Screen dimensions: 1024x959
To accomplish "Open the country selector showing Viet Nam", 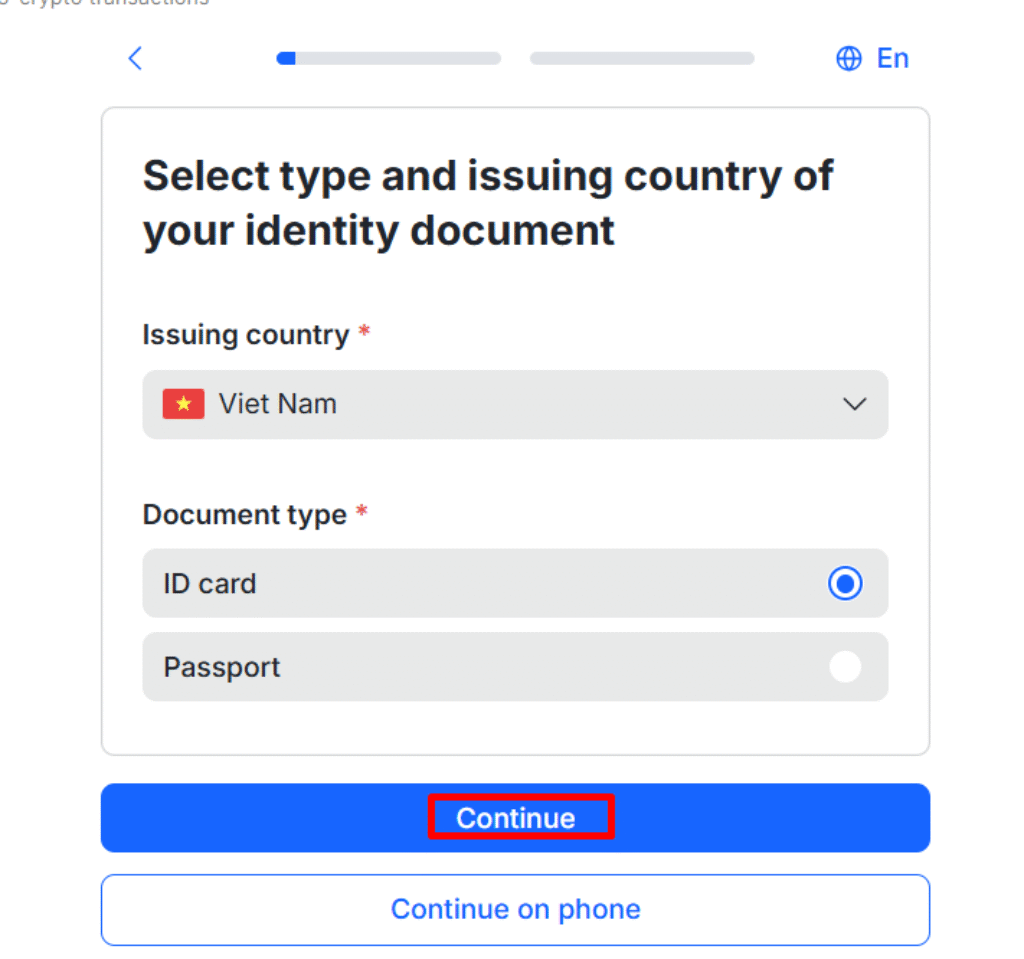I will click(514, 404).
